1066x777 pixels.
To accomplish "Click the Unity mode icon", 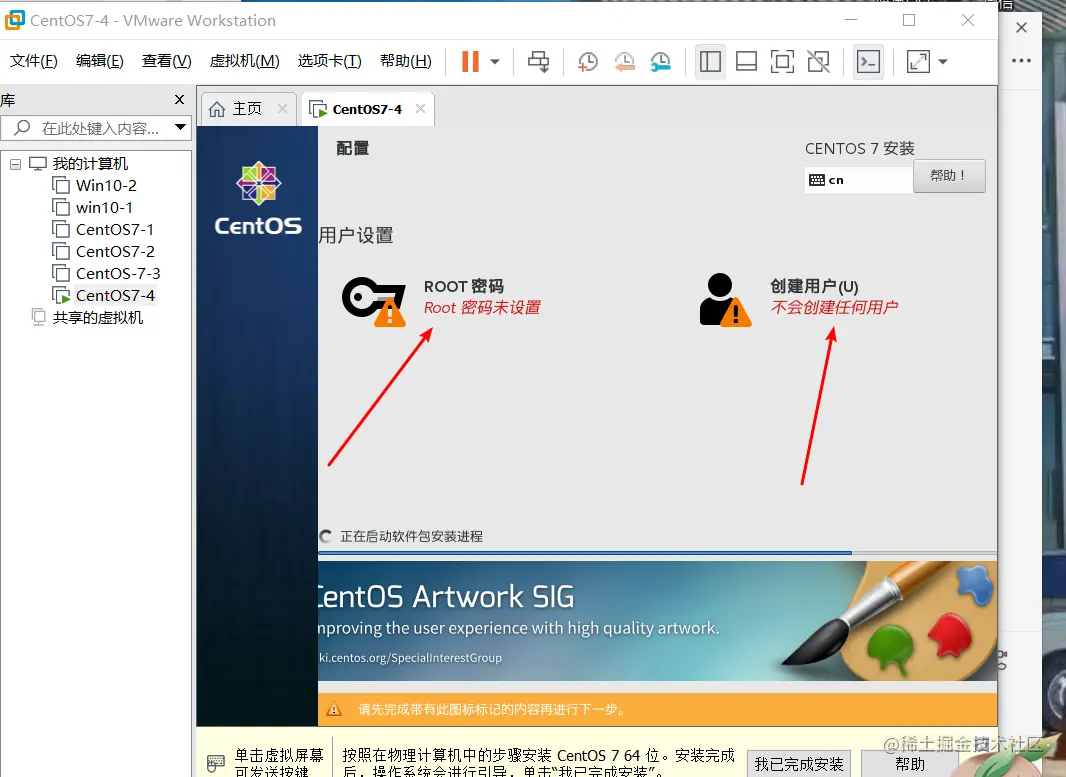I will coord(819,62).
